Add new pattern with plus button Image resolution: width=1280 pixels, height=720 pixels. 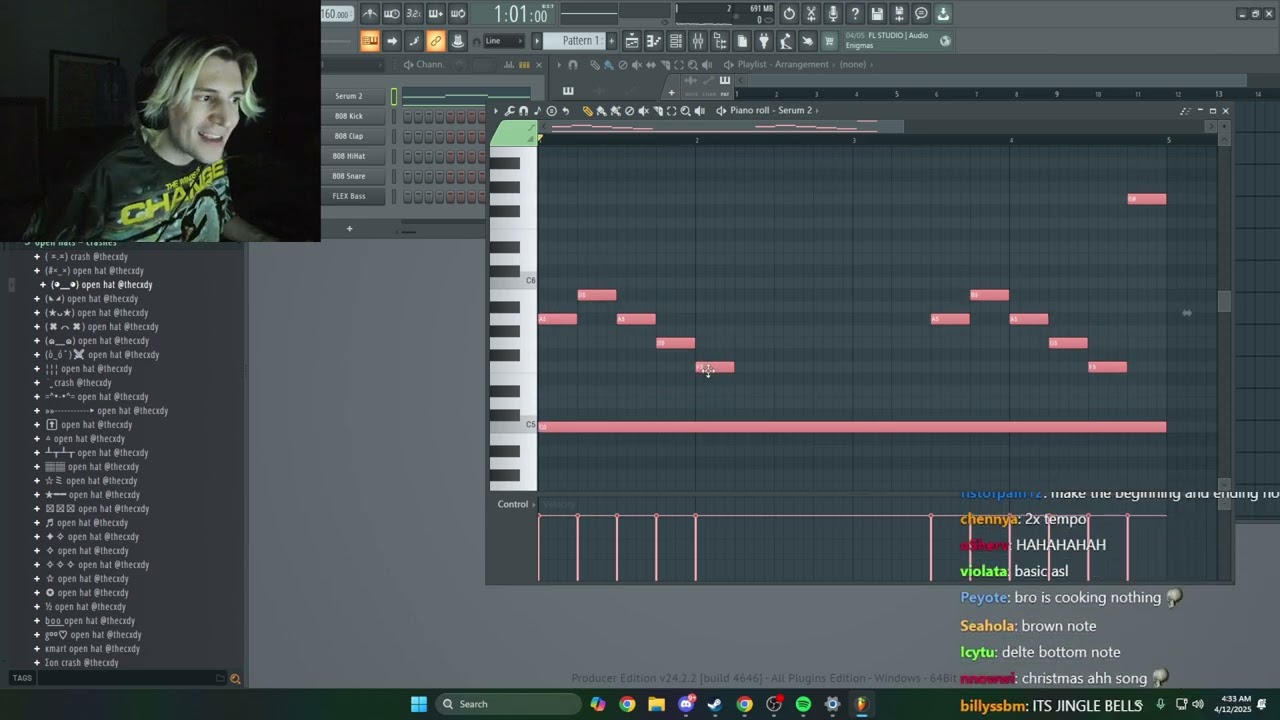tap(612, 41)
